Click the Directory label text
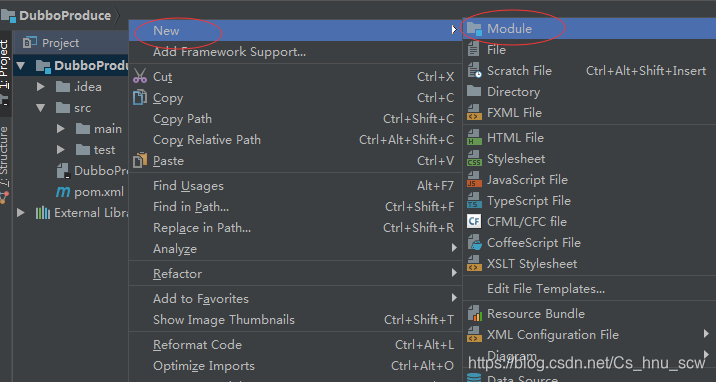The image size is (716, 382). [513, 92]
